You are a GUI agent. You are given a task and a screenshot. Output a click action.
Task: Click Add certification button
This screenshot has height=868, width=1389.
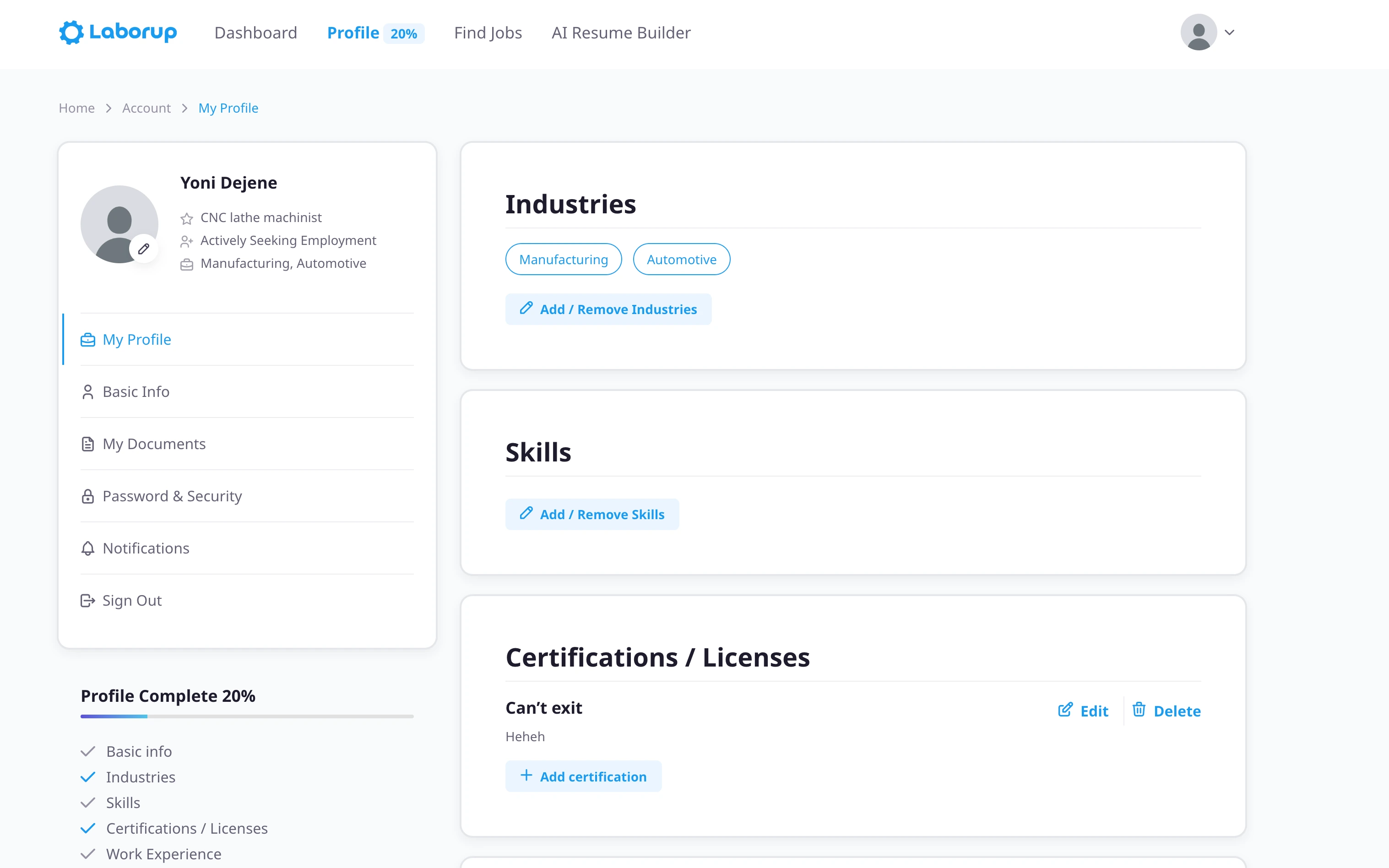click(x=583, y=777)
